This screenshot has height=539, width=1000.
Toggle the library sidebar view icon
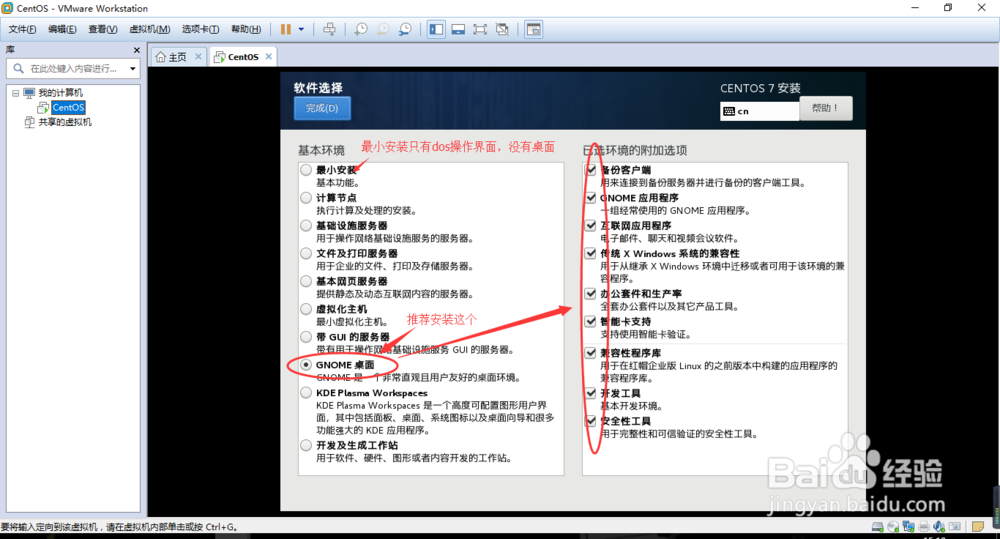coord(436,29)
